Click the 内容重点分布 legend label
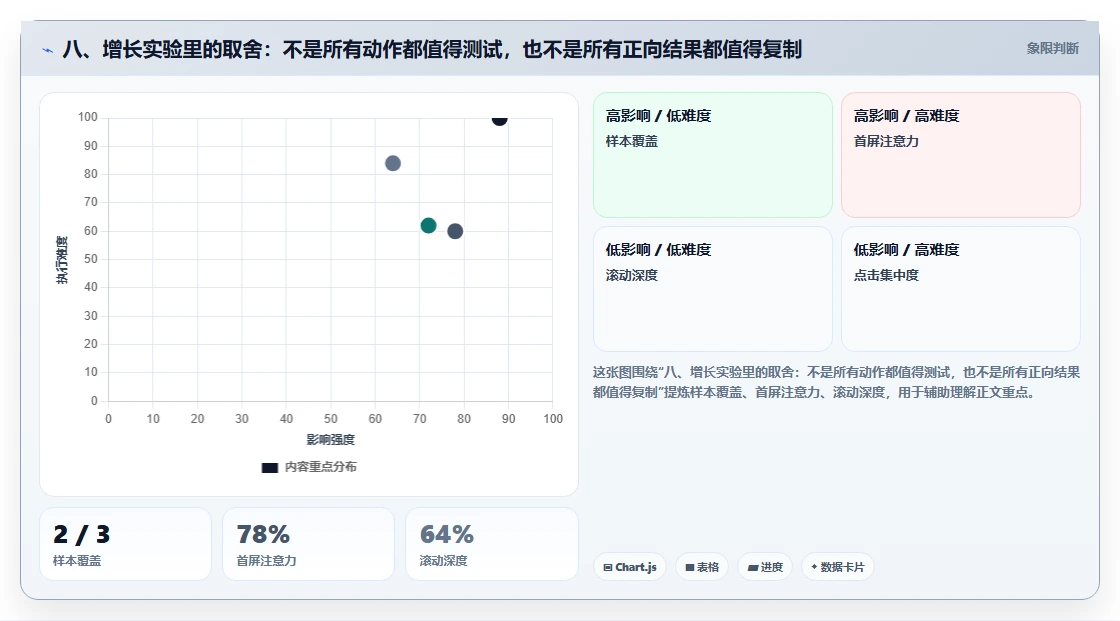The height and width of the screenshot is (621, 1120). [321, 467]
